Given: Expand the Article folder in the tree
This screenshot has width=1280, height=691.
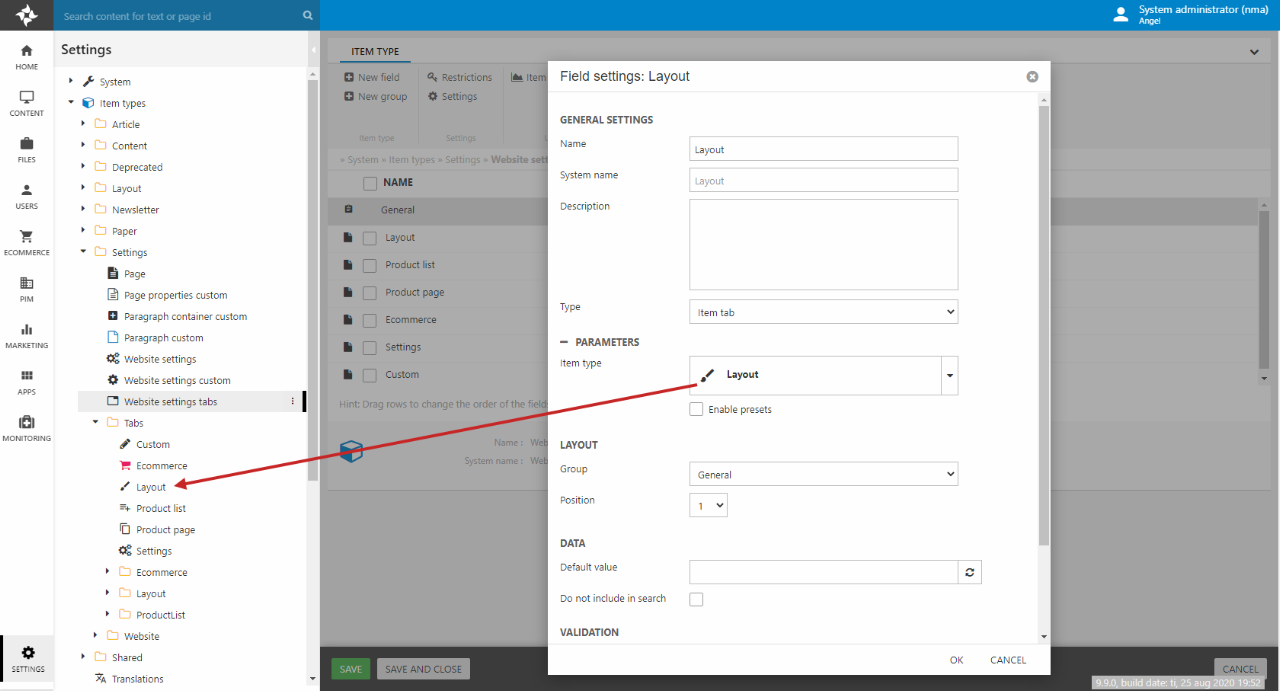Looking at the screenshot, I should pyautogui.click(x=85, y=125).
